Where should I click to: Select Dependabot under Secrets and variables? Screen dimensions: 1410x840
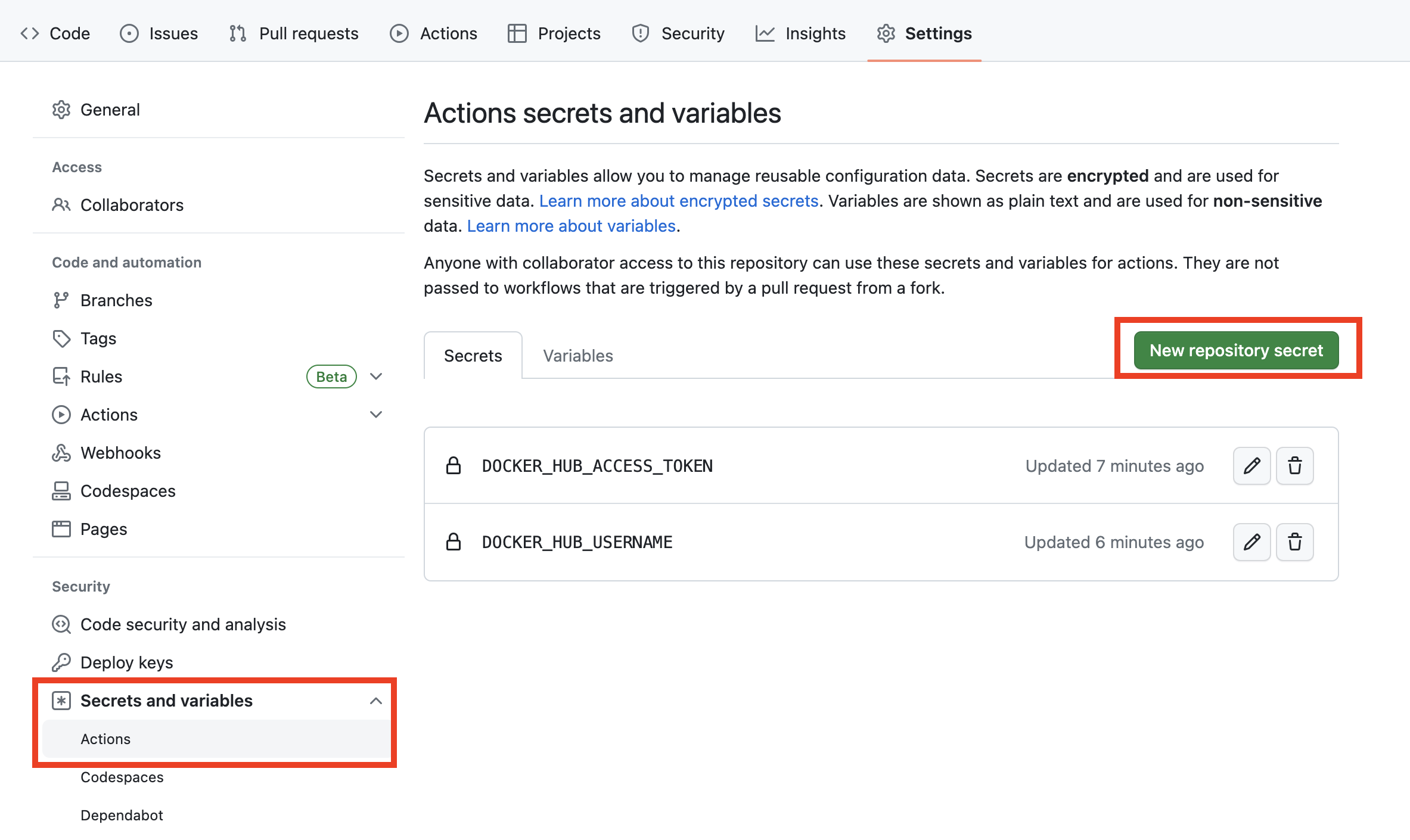pos(122,815)
